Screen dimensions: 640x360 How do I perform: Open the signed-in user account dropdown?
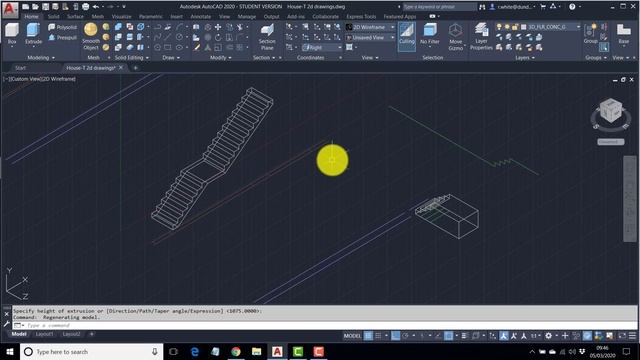pos(513,7)
